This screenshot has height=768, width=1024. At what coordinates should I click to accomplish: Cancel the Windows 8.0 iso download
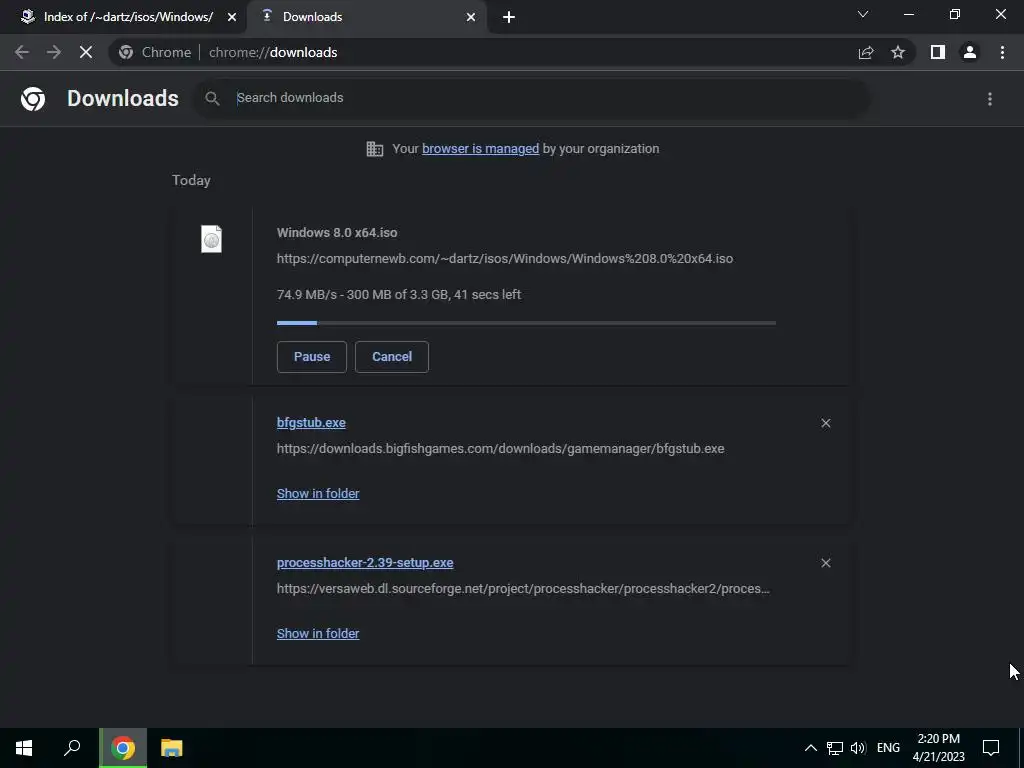pos(392,357)
